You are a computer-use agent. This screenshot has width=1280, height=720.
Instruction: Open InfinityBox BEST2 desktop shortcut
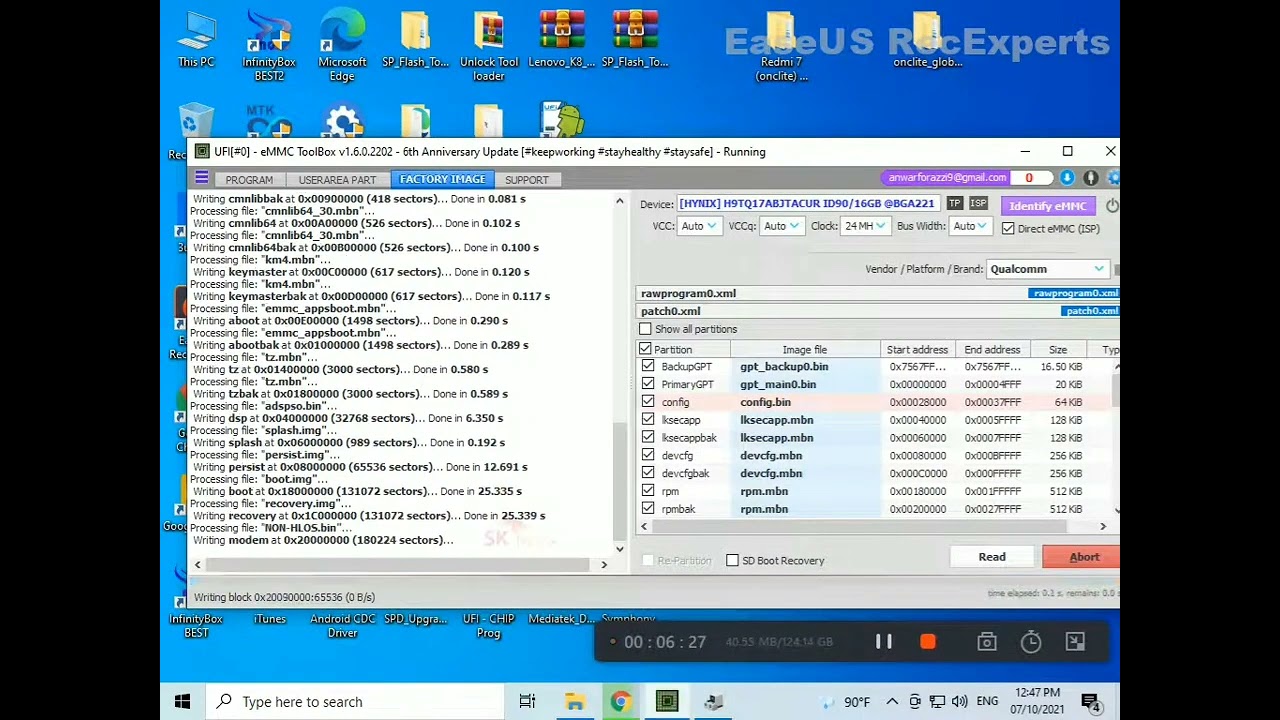tap(269, 45)
